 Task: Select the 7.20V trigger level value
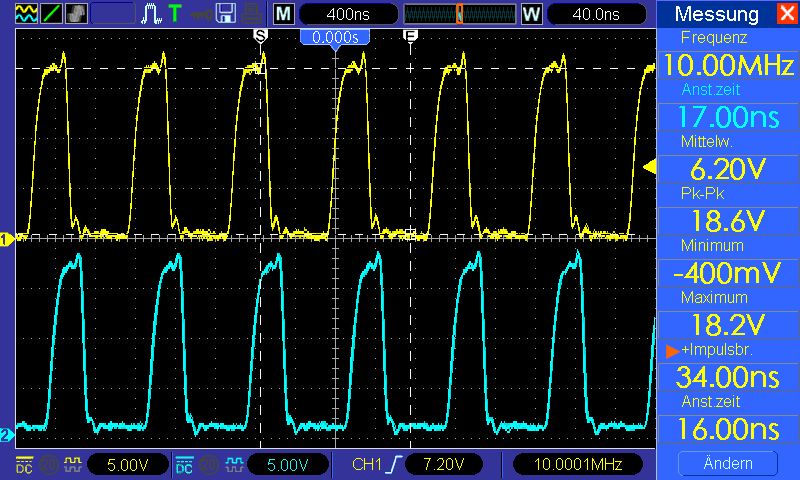(x=443, y=464)
